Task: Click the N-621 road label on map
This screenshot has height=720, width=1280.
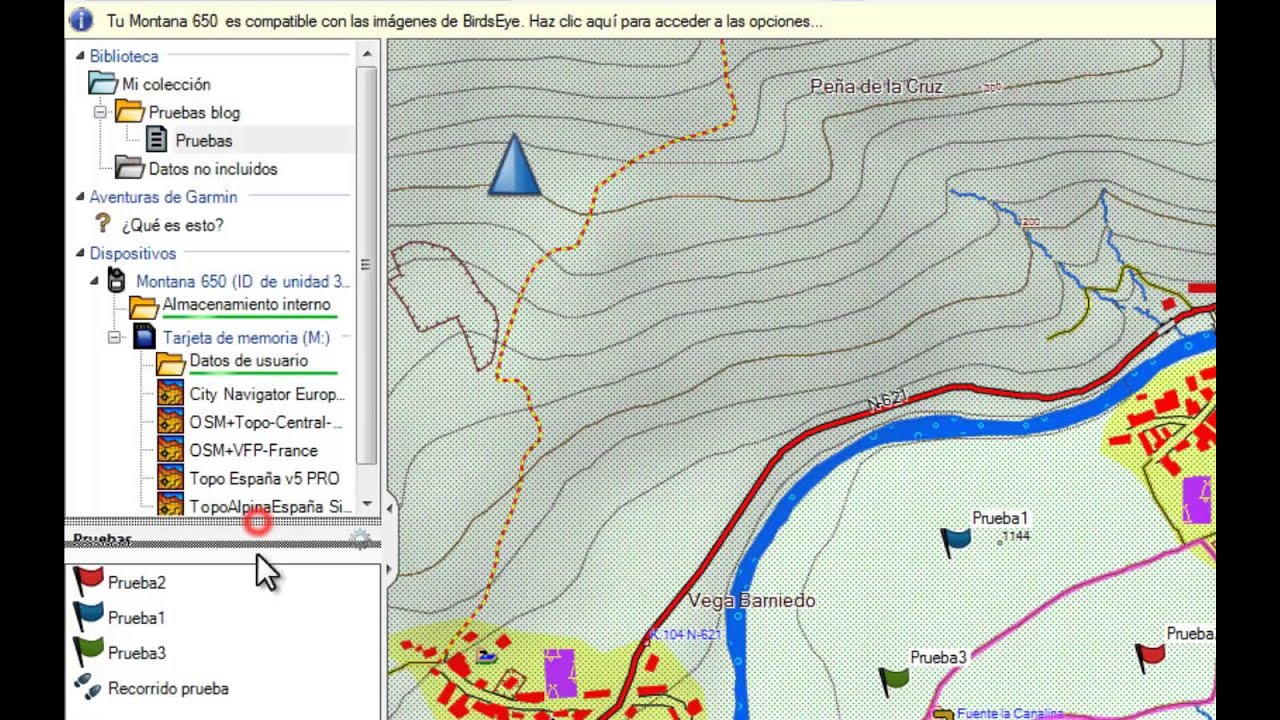Action: pyautogui.click(x=886, y=400)
